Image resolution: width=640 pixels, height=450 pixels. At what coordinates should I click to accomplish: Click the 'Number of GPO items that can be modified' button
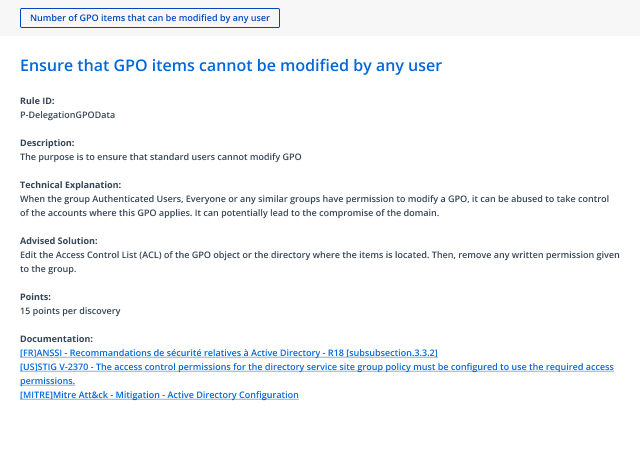(150, 18)
